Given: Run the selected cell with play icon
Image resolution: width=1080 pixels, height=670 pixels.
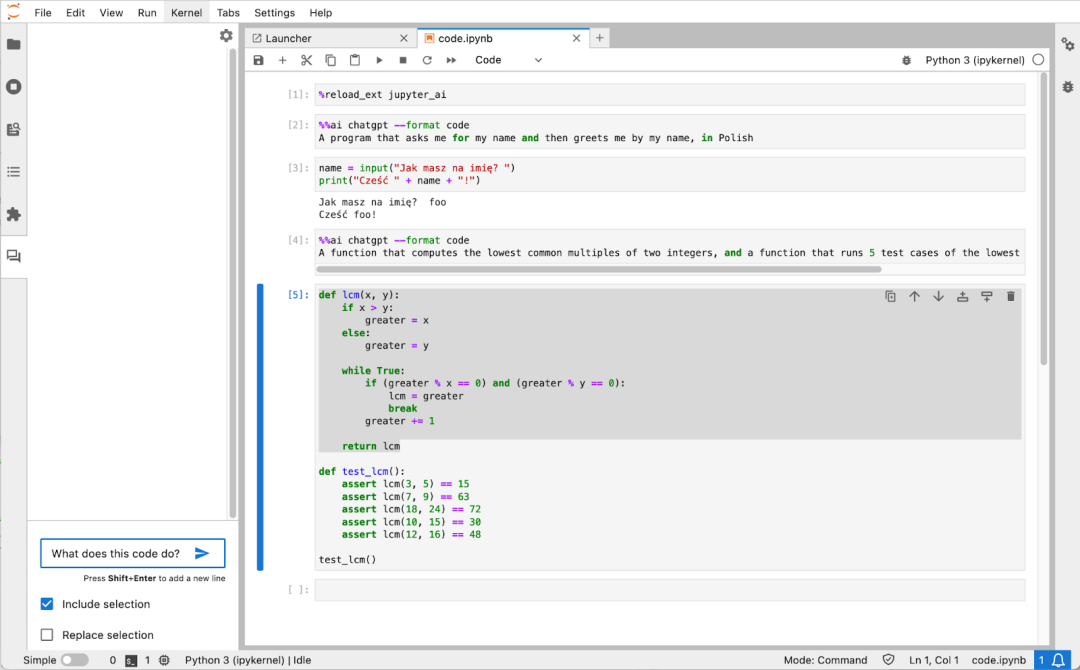Looking at the screenshot, I should click(379, 60).
